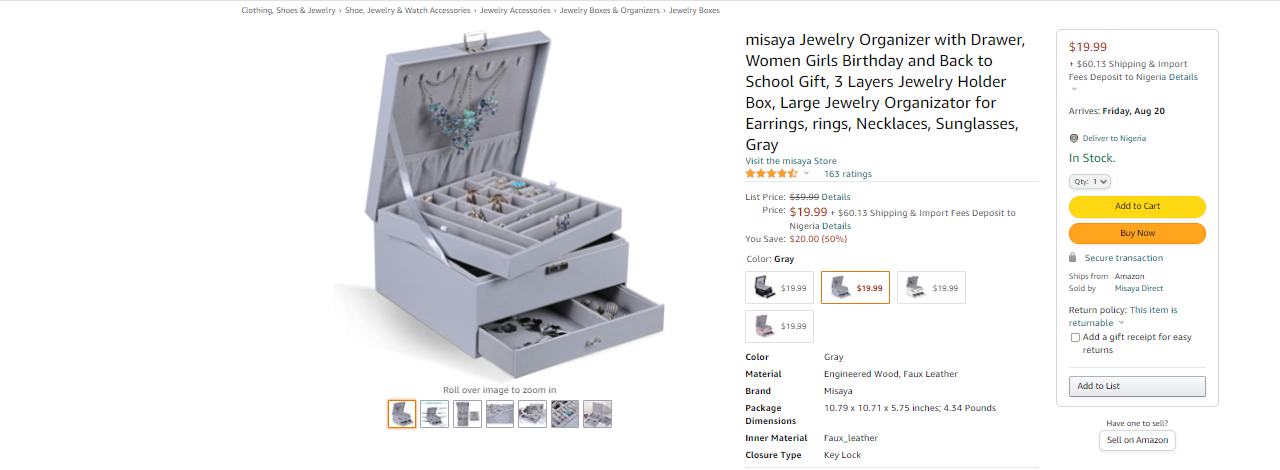Screen dimensions: 1280x470
Task: Expand the returnable policy chevron
Action: coord(1121,323)
